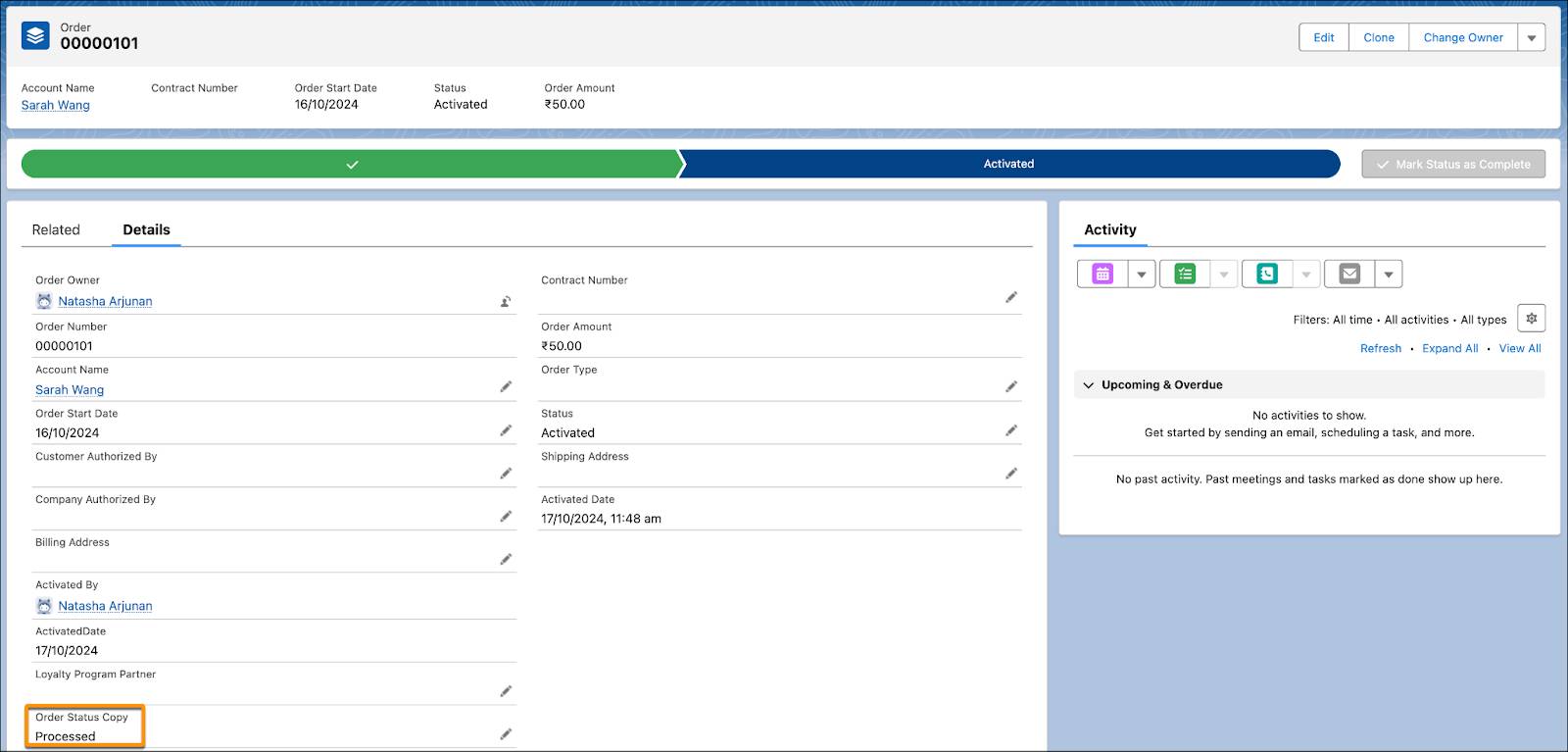Open Sarah Wang link in Details Account Name

pos(70,389)
